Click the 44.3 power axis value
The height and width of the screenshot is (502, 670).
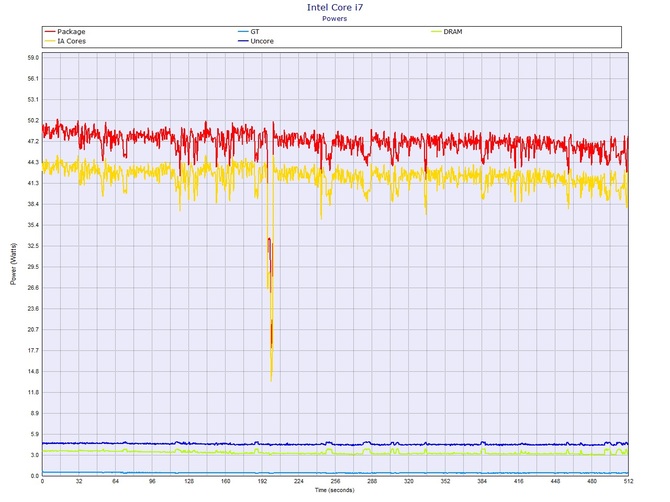[x=33, y=162]
